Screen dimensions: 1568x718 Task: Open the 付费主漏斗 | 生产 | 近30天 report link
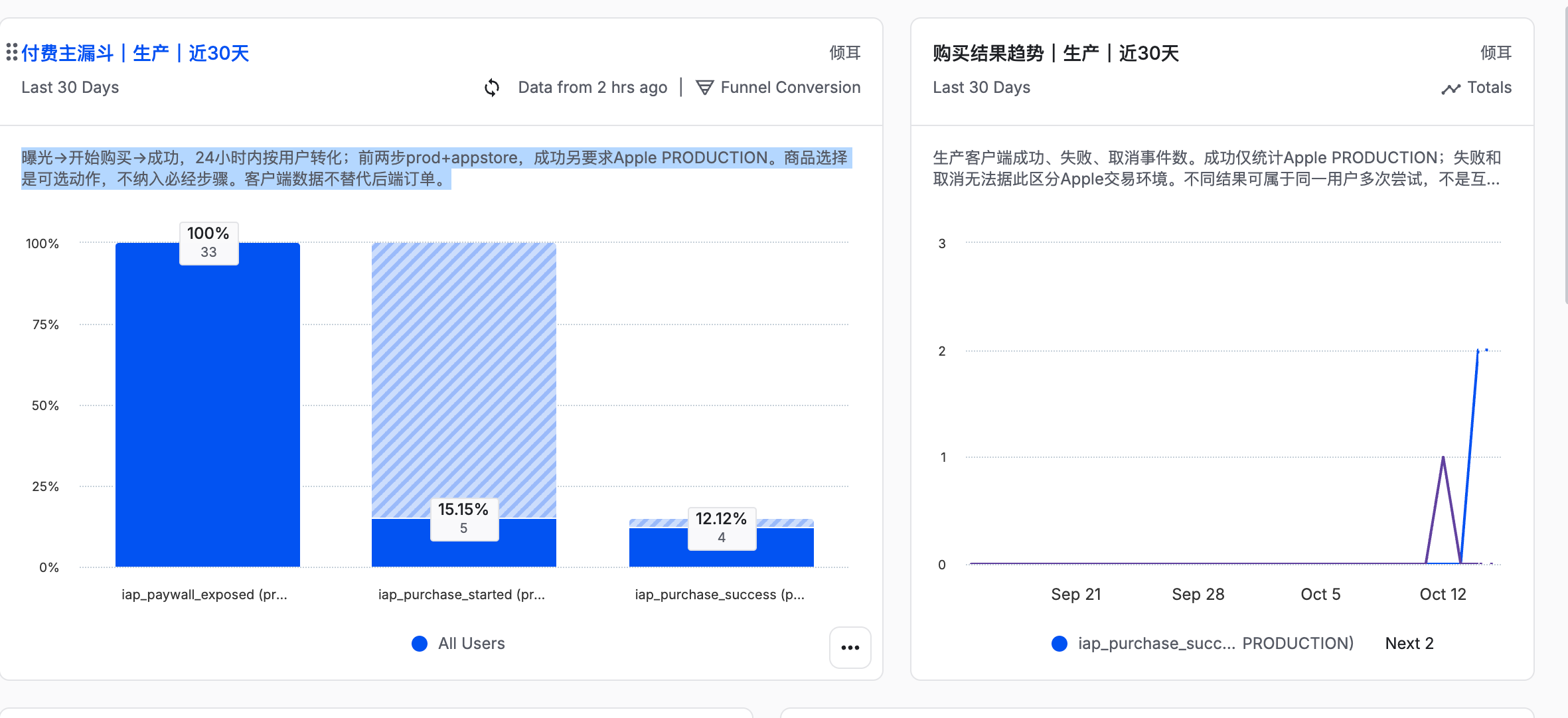135,53
